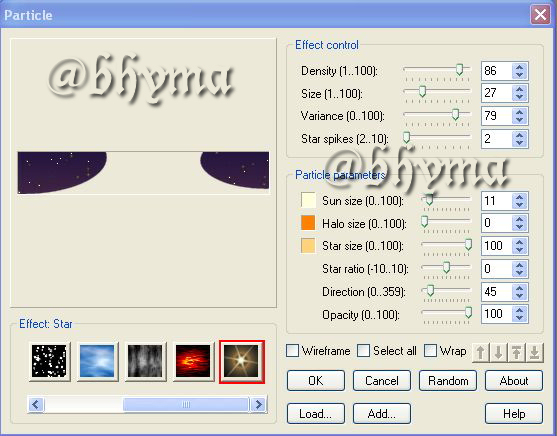
Task: Click the Variance slider handle
Action: (455, 114)
